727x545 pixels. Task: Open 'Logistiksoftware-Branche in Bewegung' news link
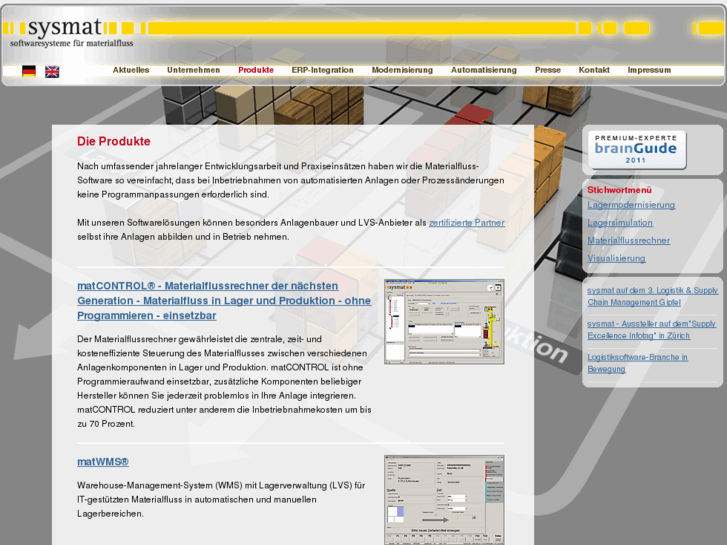[x=638, y=363]
